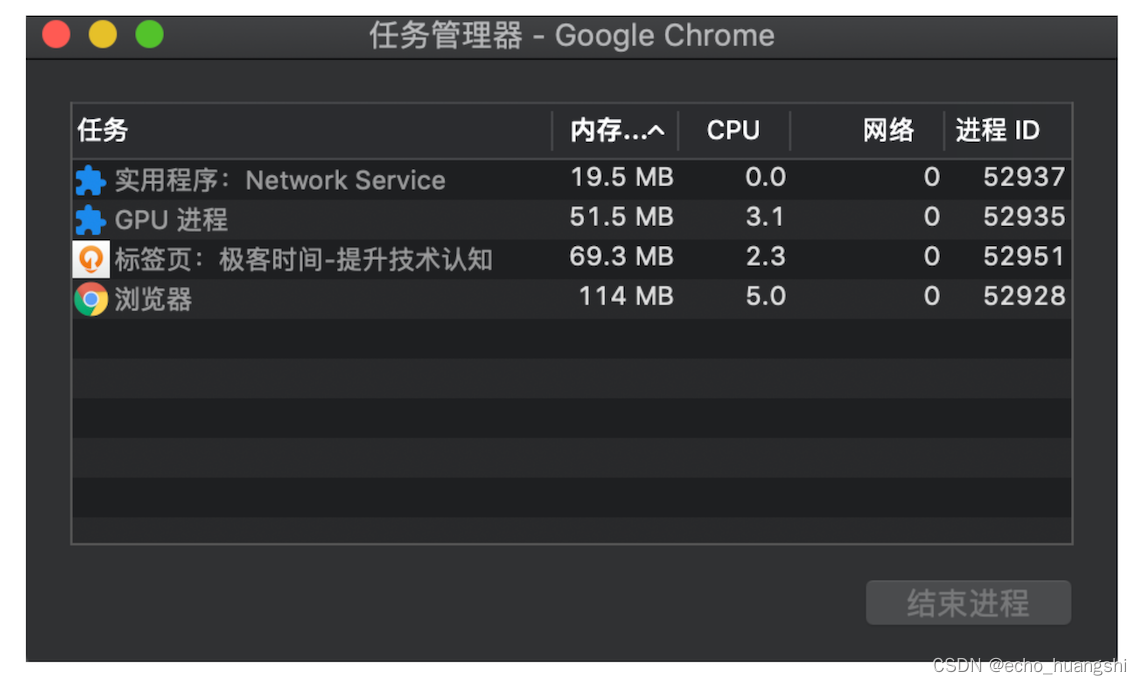
Task: Click the GPU process puzzle piece icon
Action: click(x=90, y=219)
